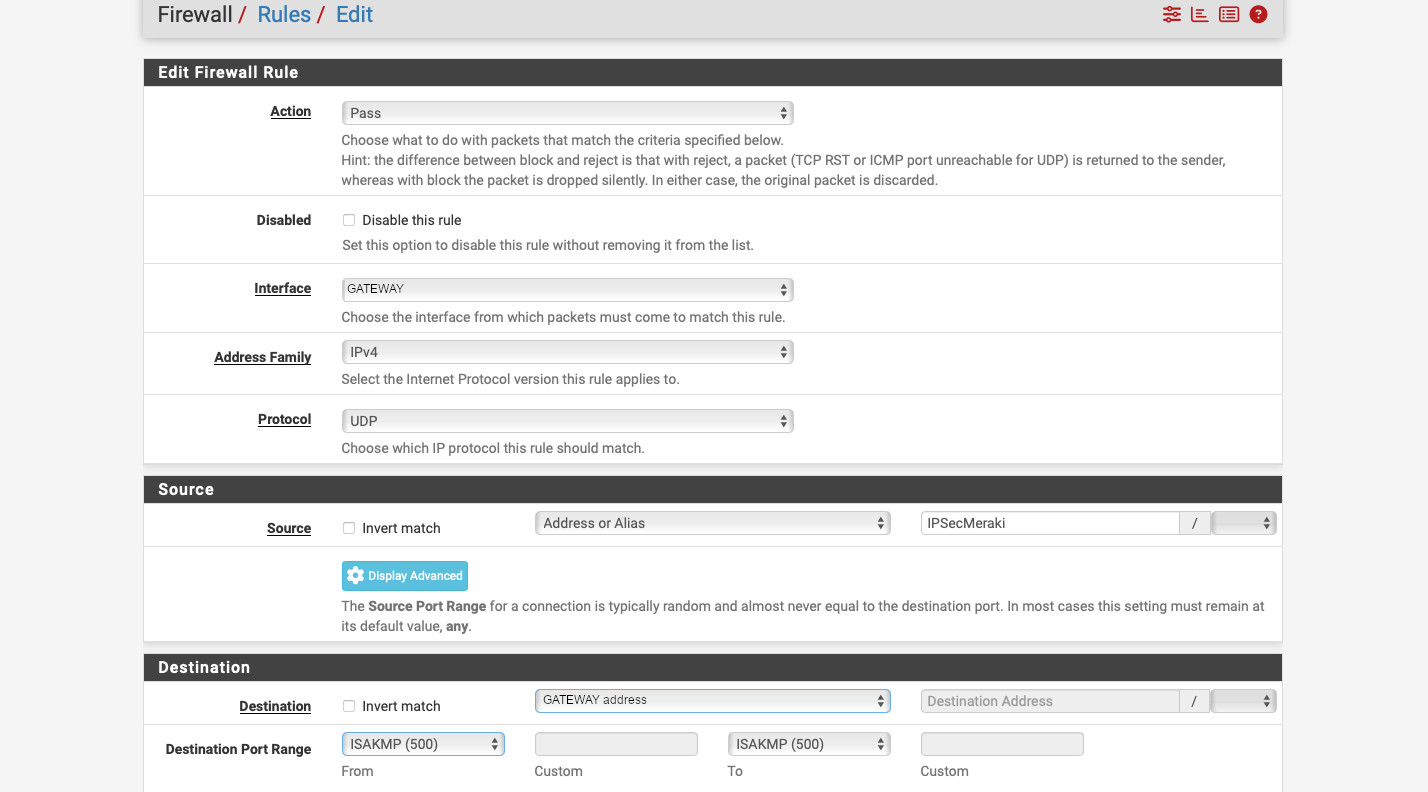The image size is (1428, 792).
Task: Go to Rules in the breadcrumb
Action: 284,15
